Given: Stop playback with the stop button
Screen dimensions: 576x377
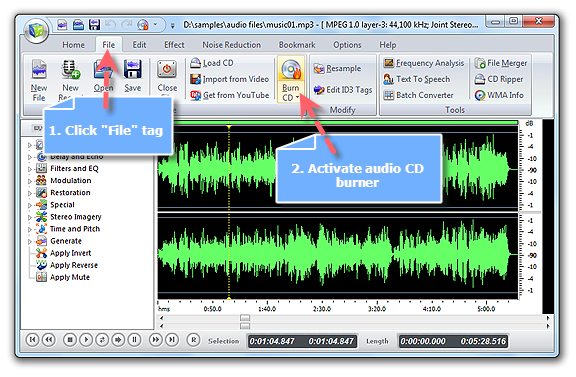Looking at the screenshot, I should pyautogui.click(x=69, y=340).
